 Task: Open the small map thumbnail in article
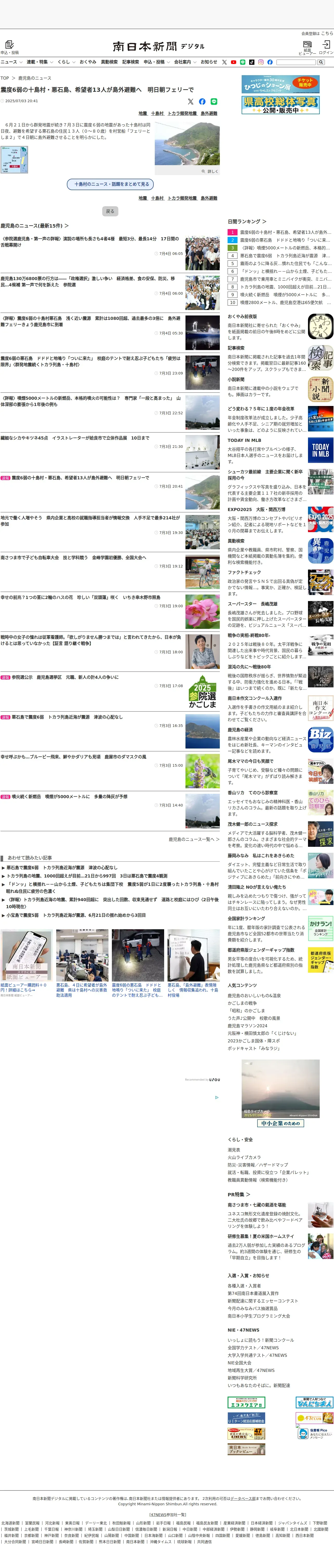click(14, 159)
